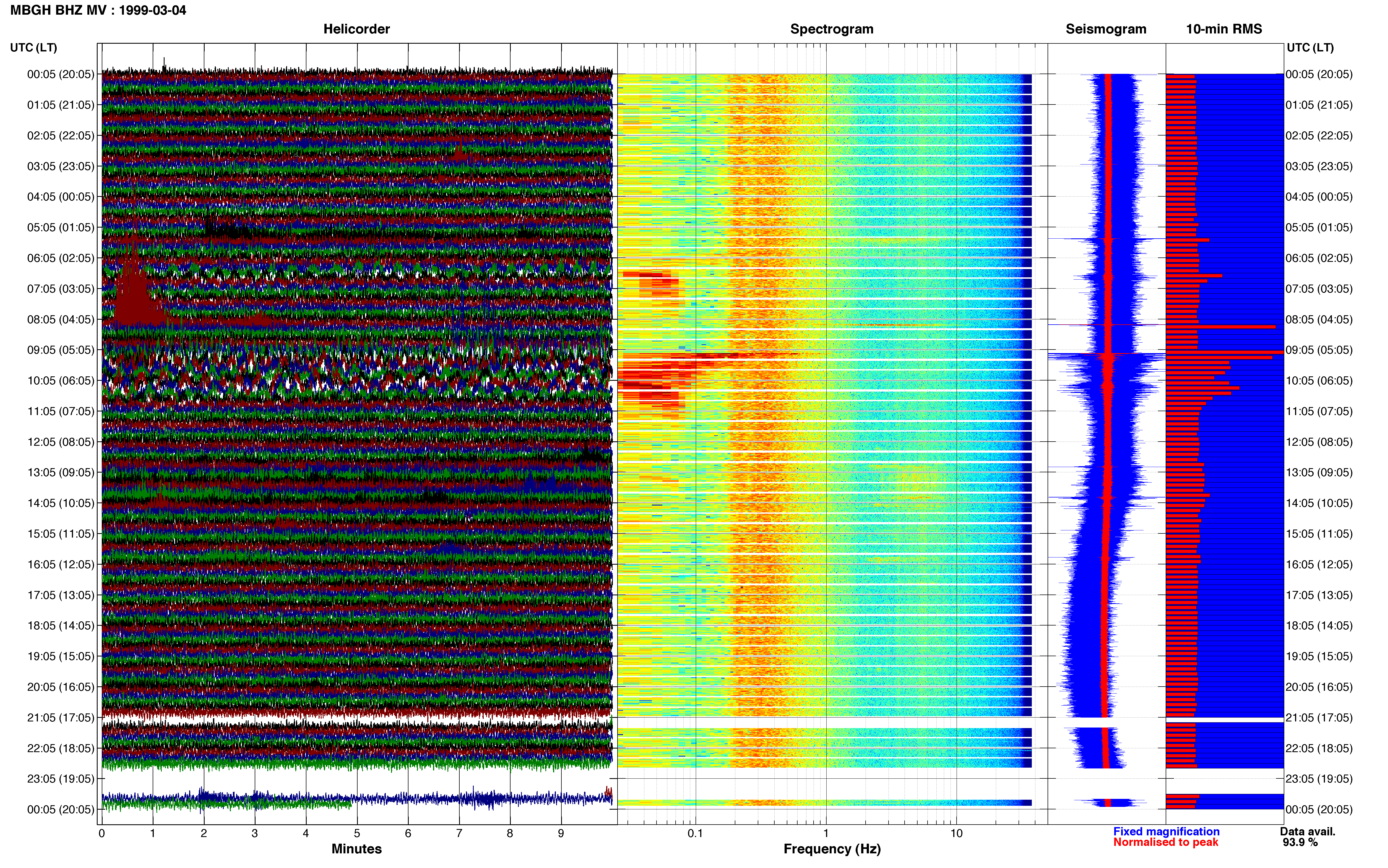The image size is (1388, 868).
Task: Click the 'Normalised to peak' legend text
Action: click(1165, 842)
